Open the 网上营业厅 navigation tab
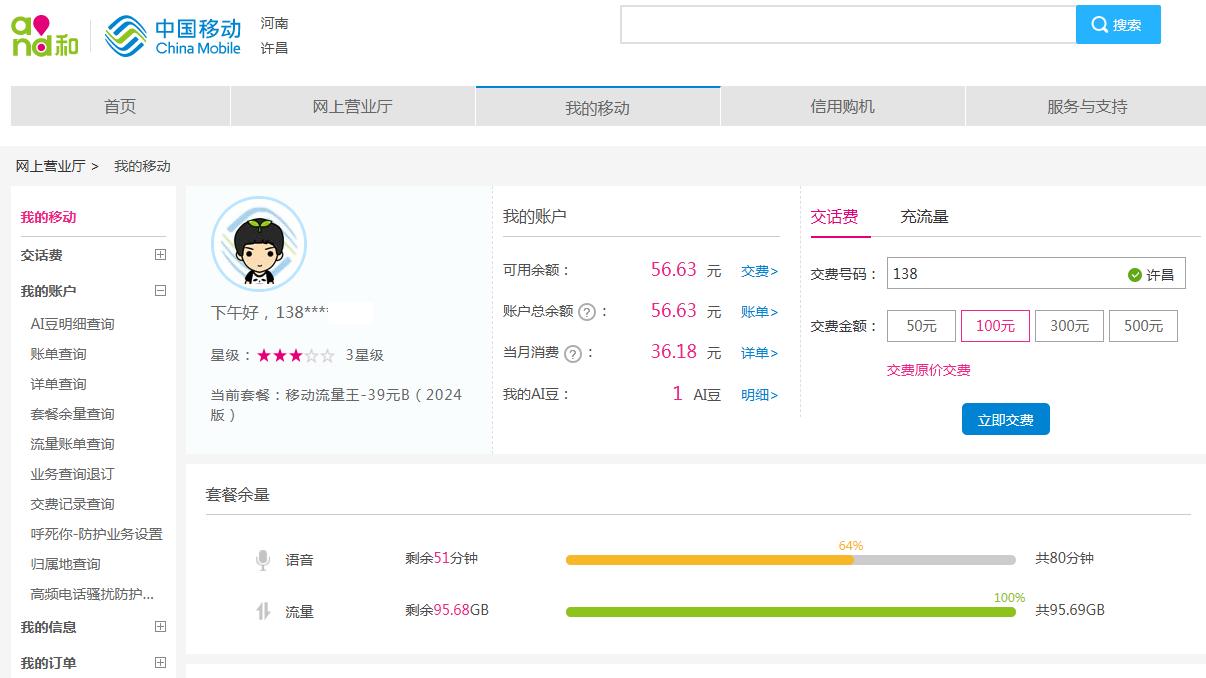Screen dimensions: 1206x678 point(352,107)
